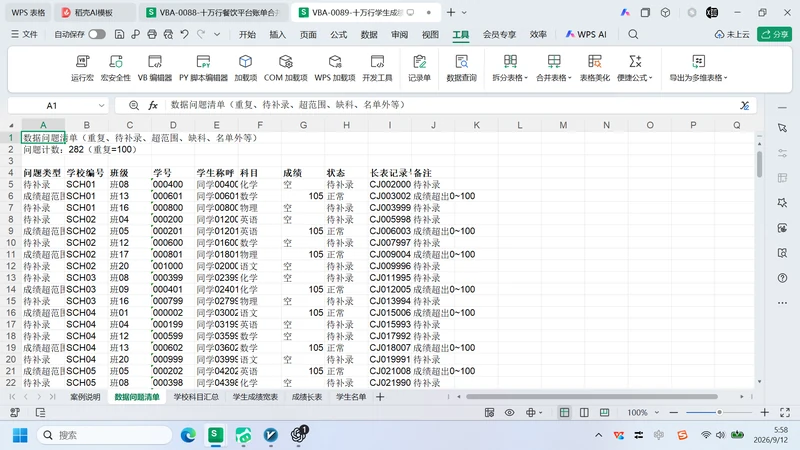
Task: Open PY 脚本编辑器
Action: (x=203, y=68)
